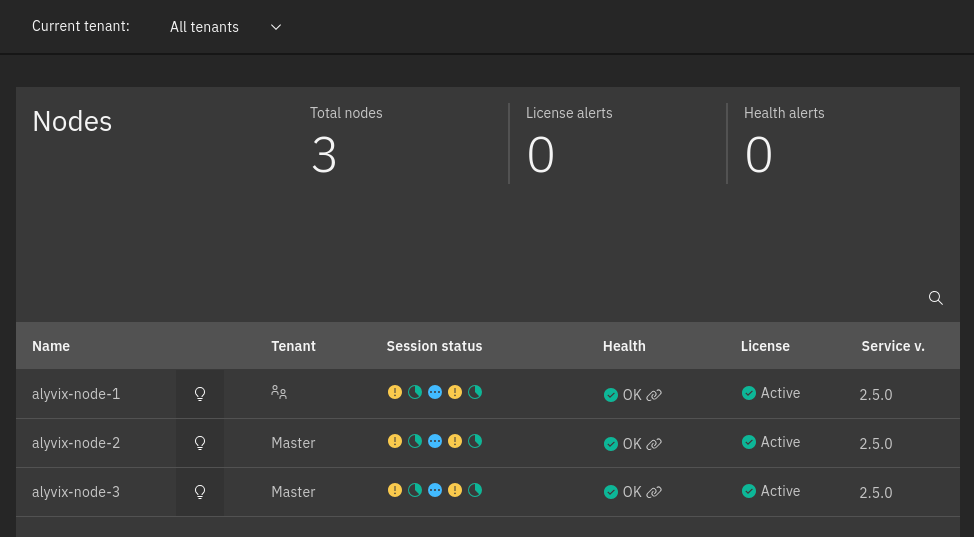
Task: Click the blue session status icon for alyvix-node-1
Action: 435,392
